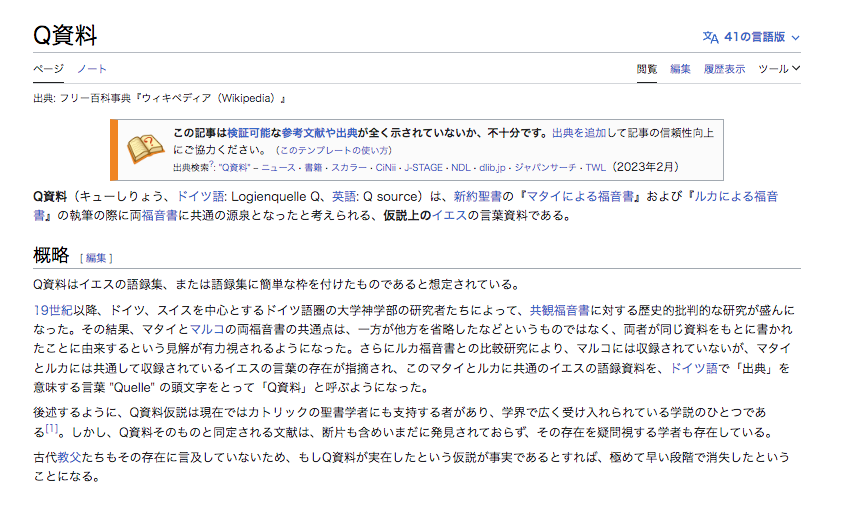Follow the 新約聖書 link
Image resolution: width=850 pixels, height=506 pixels.
pos(477,196)
